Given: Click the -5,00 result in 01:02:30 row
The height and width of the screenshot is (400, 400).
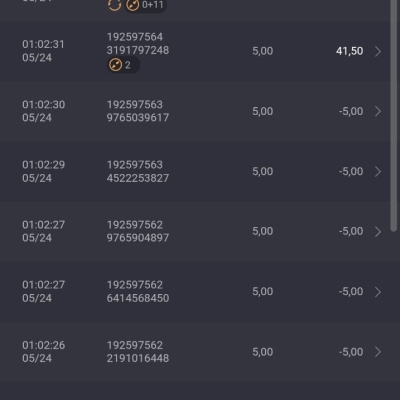Looking at the screenshot, I should click(351, 111).
